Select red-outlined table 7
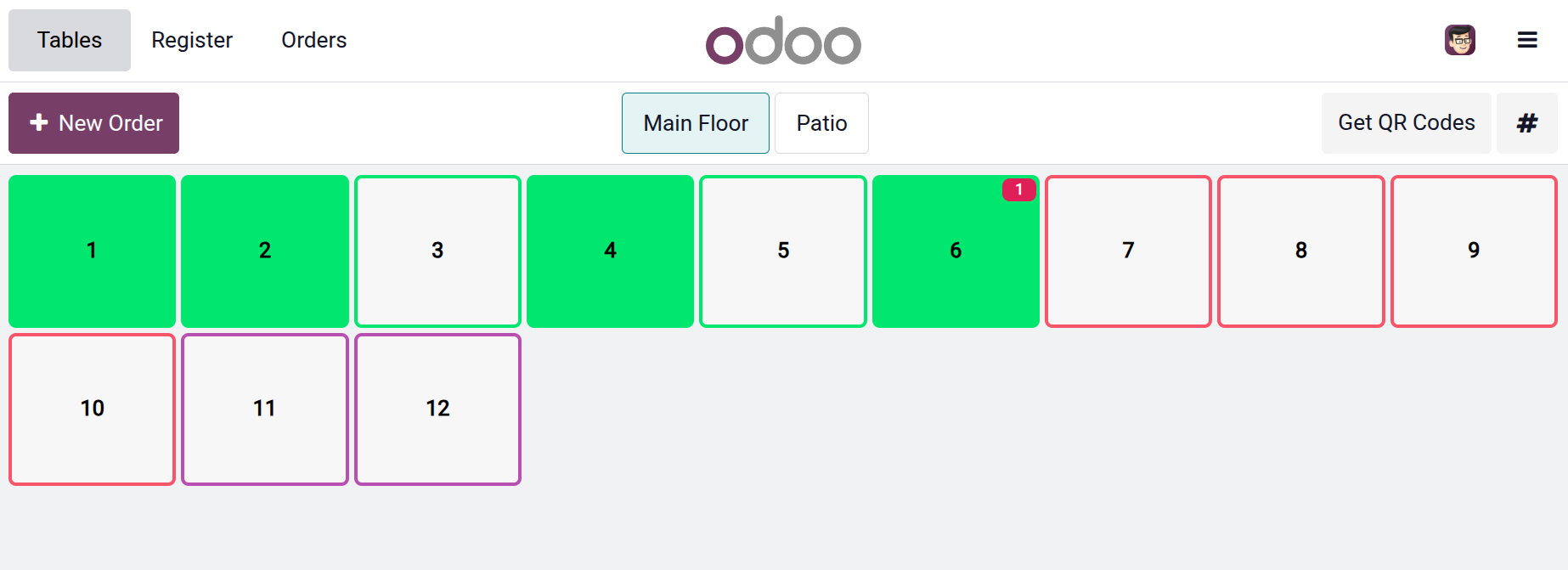The height and width of the screenshot is (570, 1568). tap(1128, 251)
